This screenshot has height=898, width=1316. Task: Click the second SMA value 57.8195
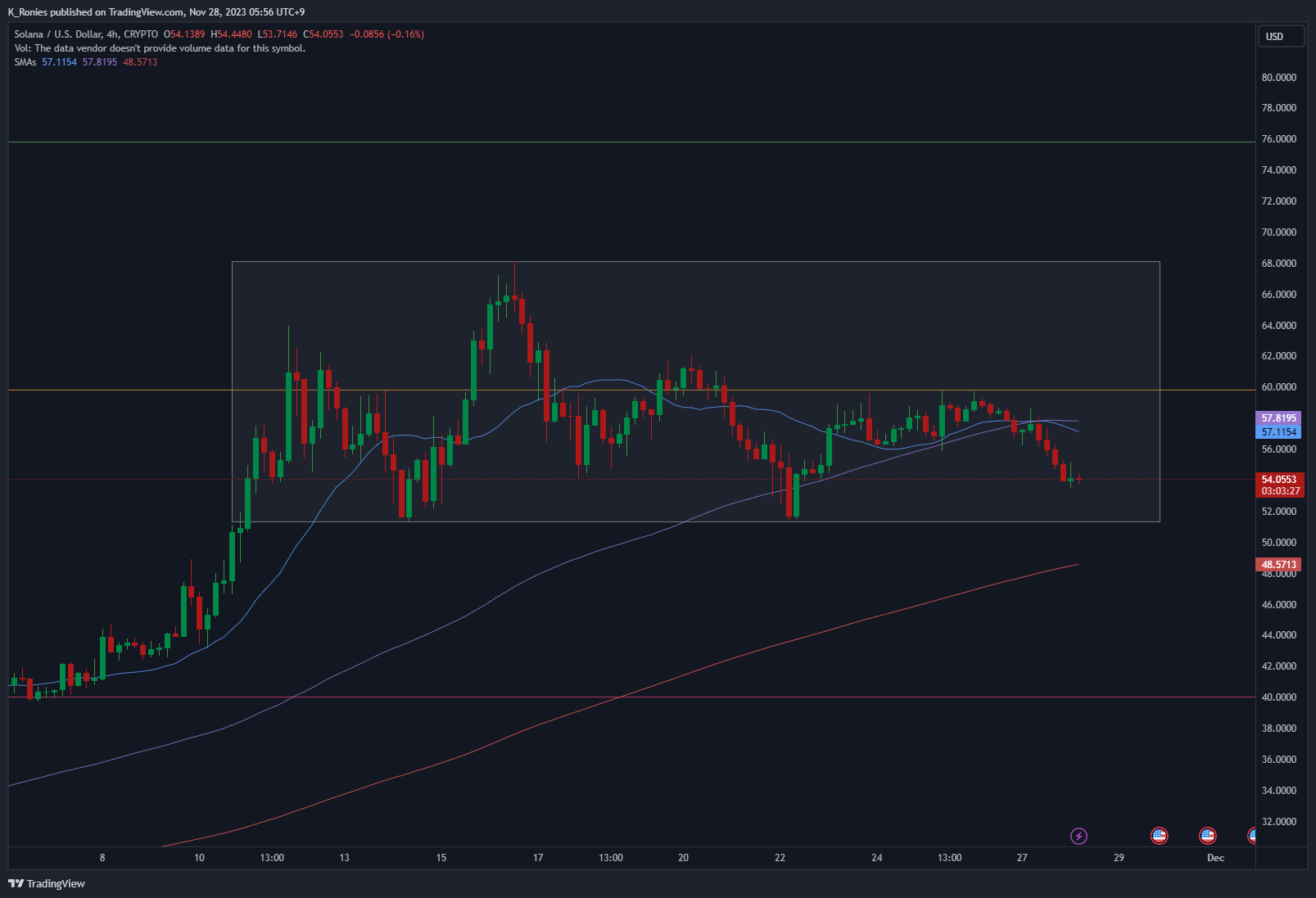[100, 62]
